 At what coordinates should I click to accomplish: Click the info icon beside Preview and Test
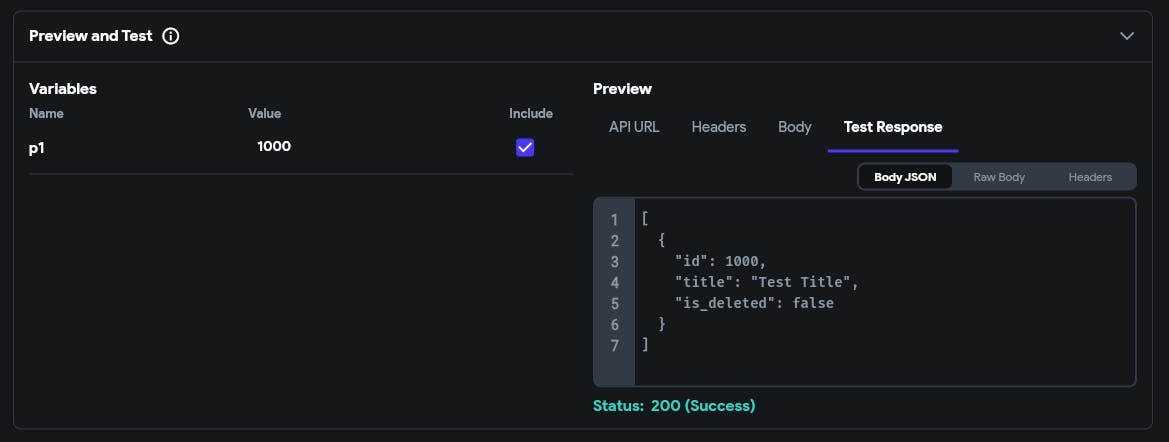[171, 36]
